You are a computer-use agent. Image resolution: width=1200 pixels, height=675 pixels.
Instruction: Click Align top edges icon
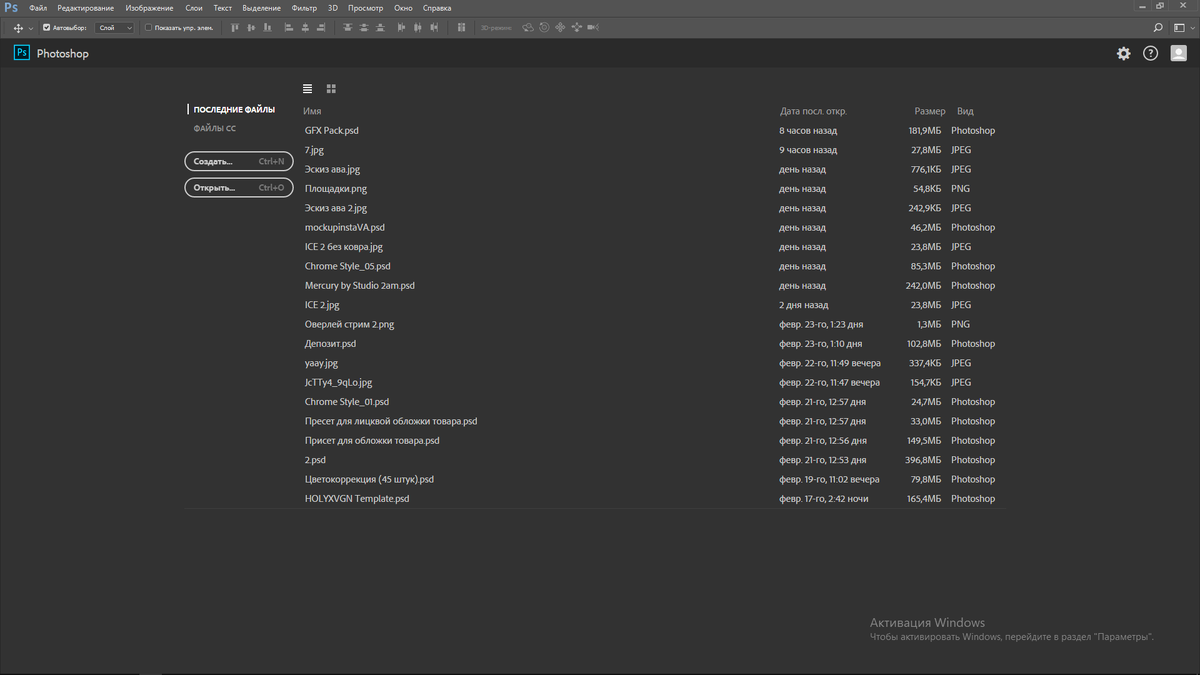pyautogui.click(x=235, y=28)
